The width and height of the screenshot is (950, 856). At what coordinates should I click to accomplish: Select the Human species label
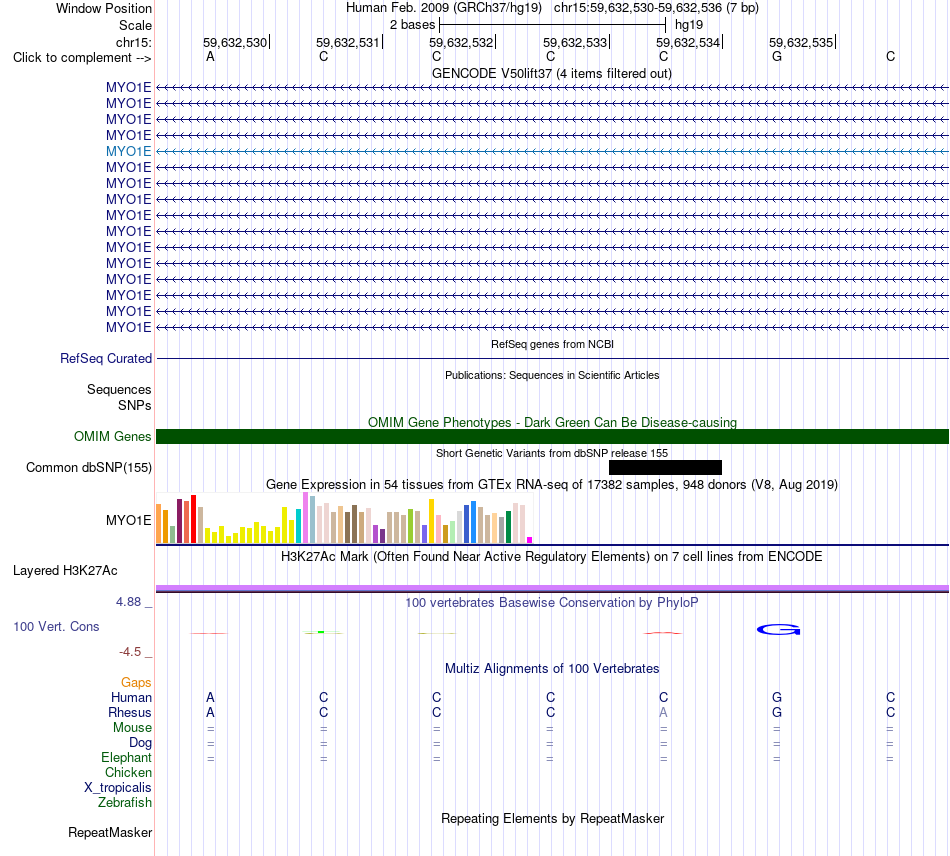click(x=131, y=698)
